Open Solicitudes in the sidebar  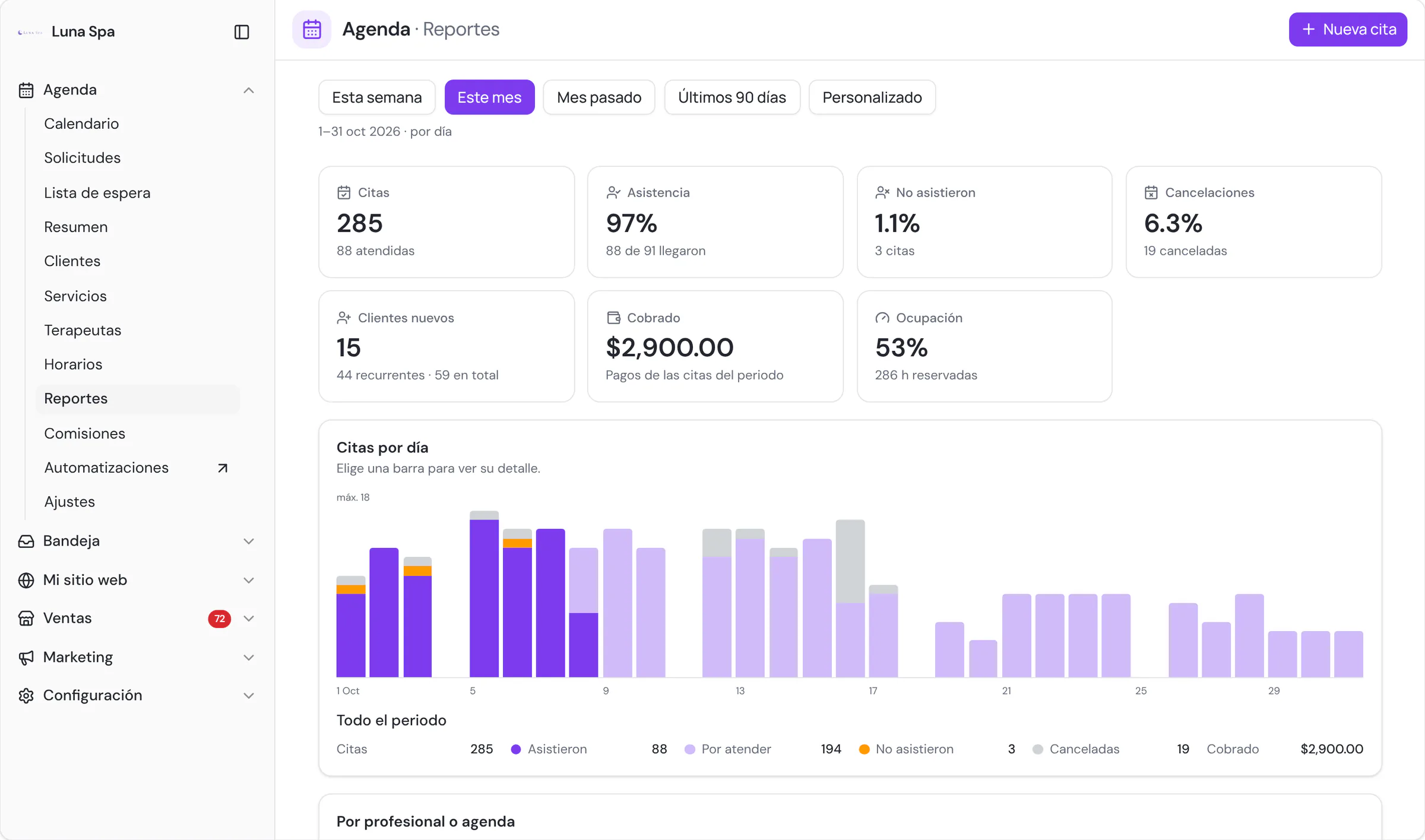tap(83, 158)
